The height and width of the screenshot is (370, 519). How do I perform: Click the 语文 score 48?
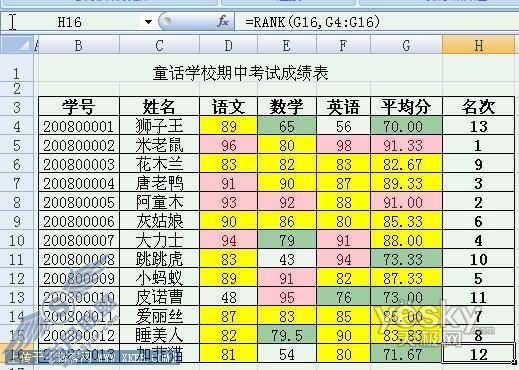228,297
